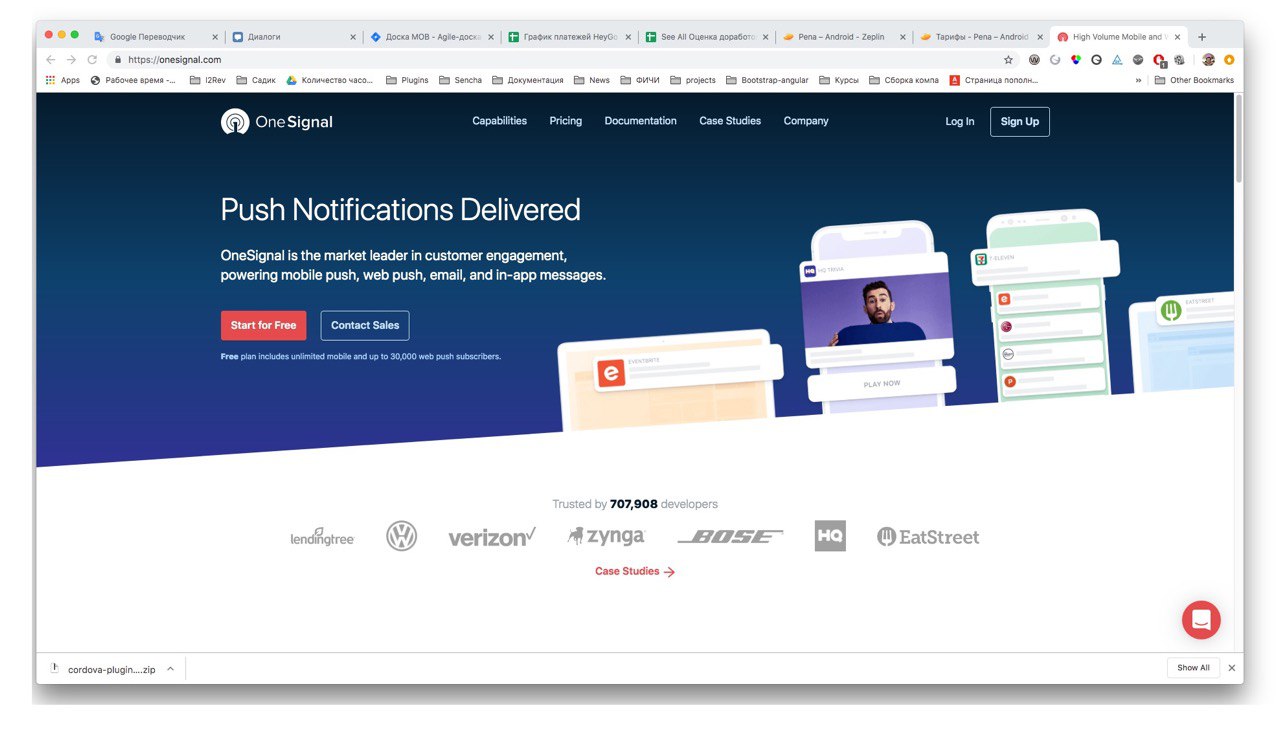Click the Contact Sales button

click(x=365, y=325)
